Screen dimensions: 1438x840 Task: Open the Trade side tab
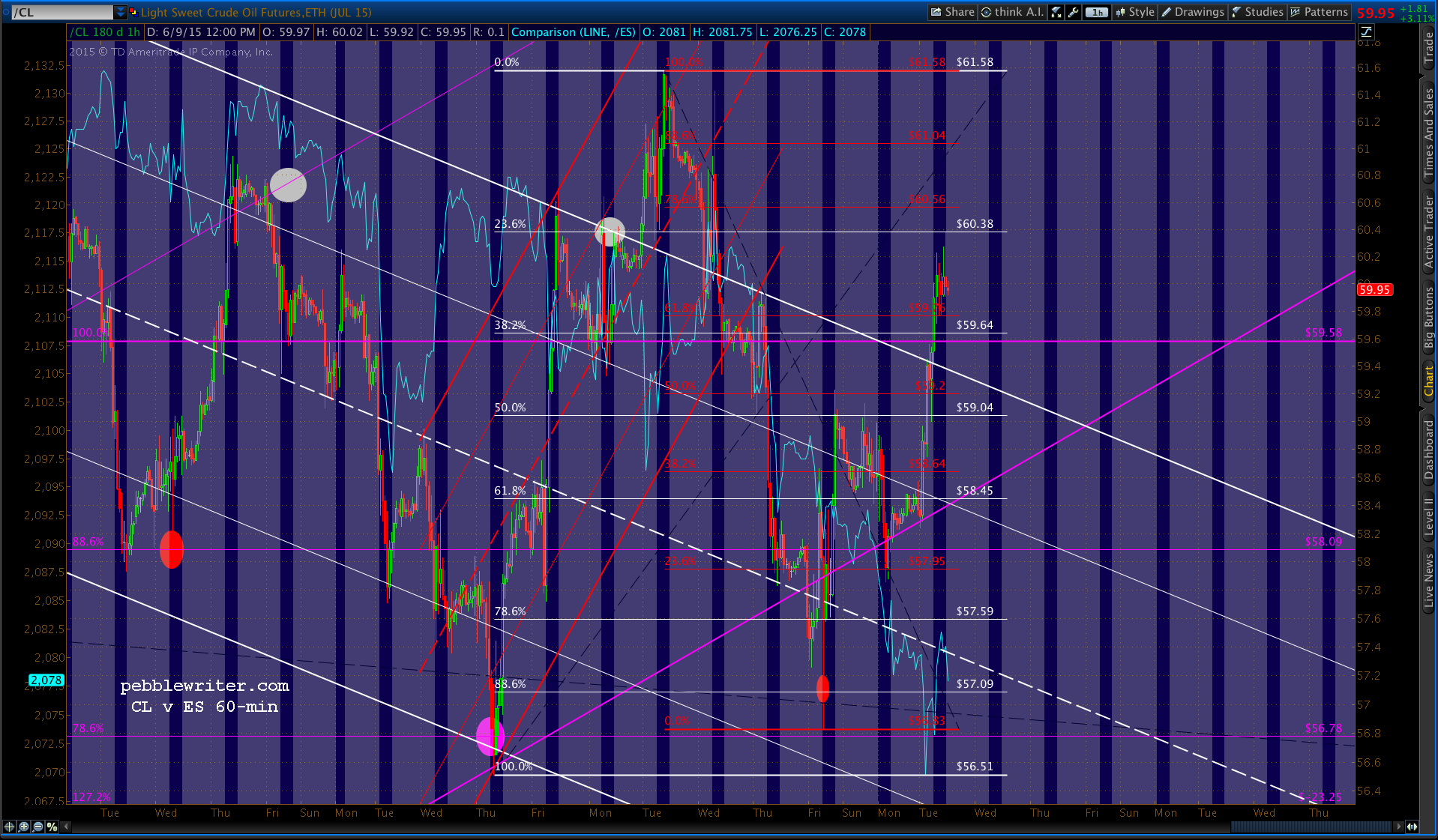point(1429,48)
